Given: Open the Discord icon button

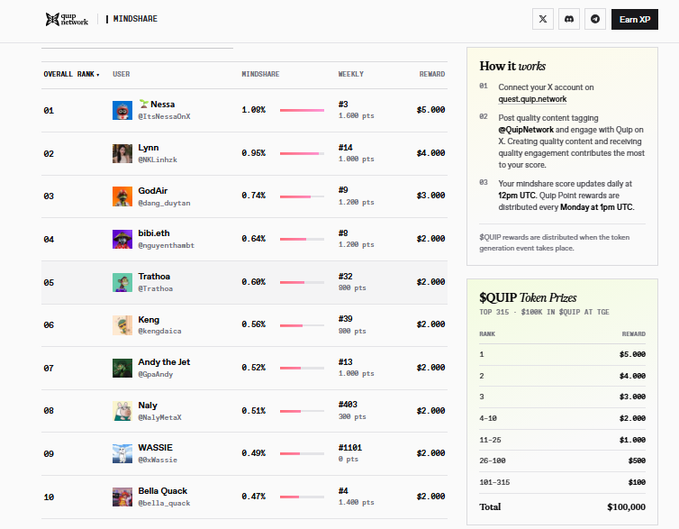Looking at the screenshot, I should (x=569, y=19).
